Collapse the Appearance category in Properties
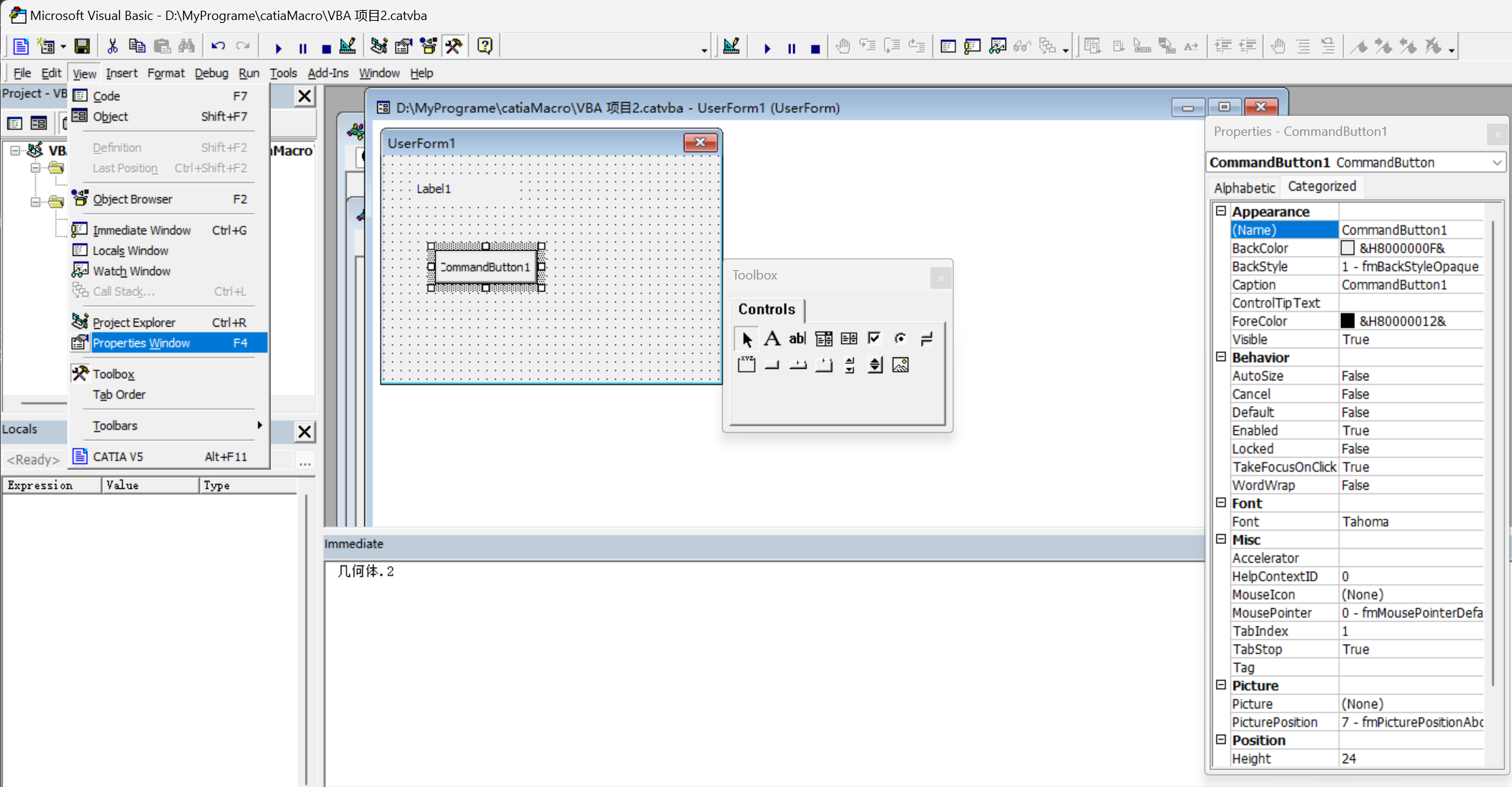Screen dimensions: 1512x787 [x=1221, y=211]
